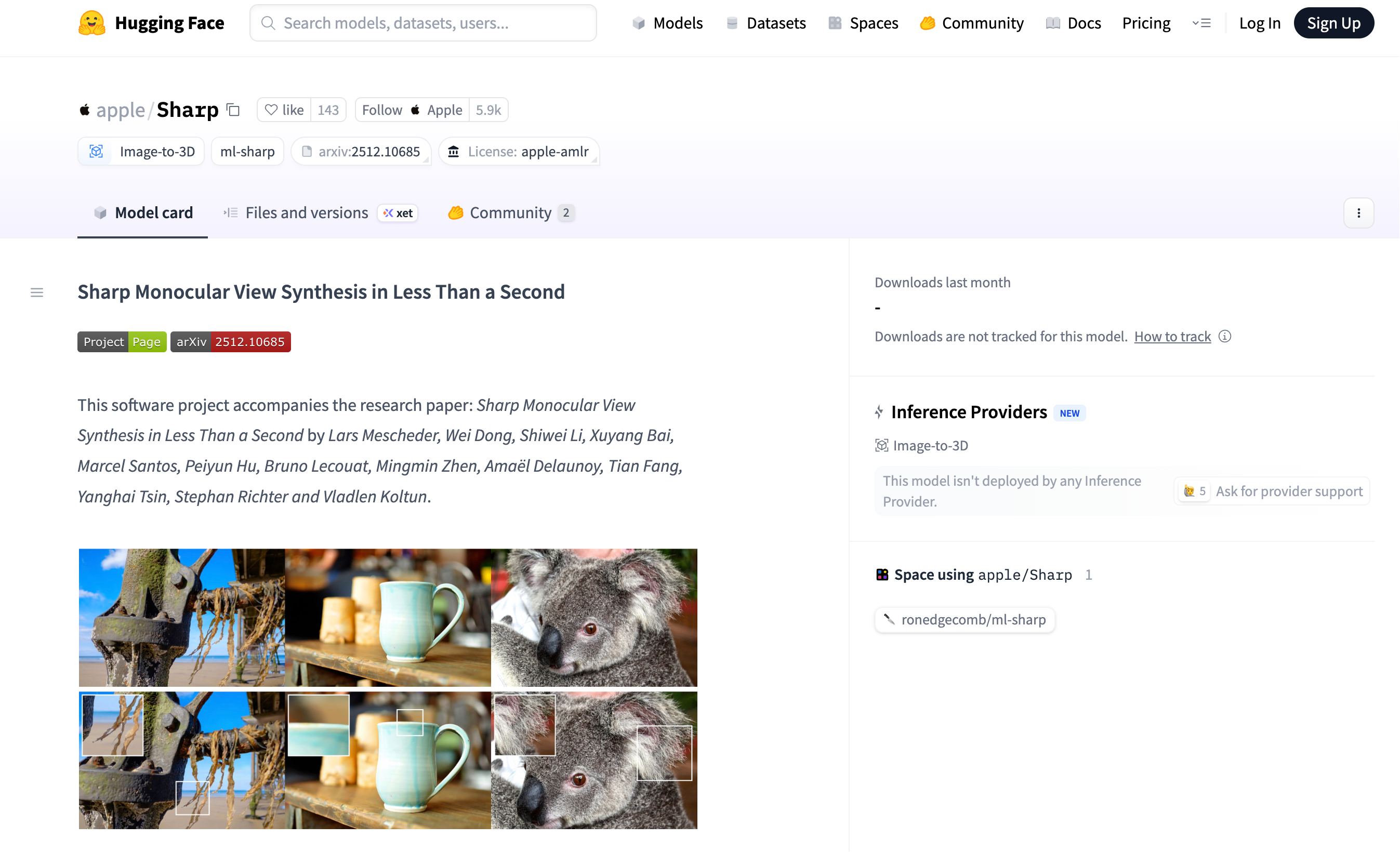Open the Community tab with 2 discussions
This screenshot has height=852, width=1400.
[x=510, y=213]
